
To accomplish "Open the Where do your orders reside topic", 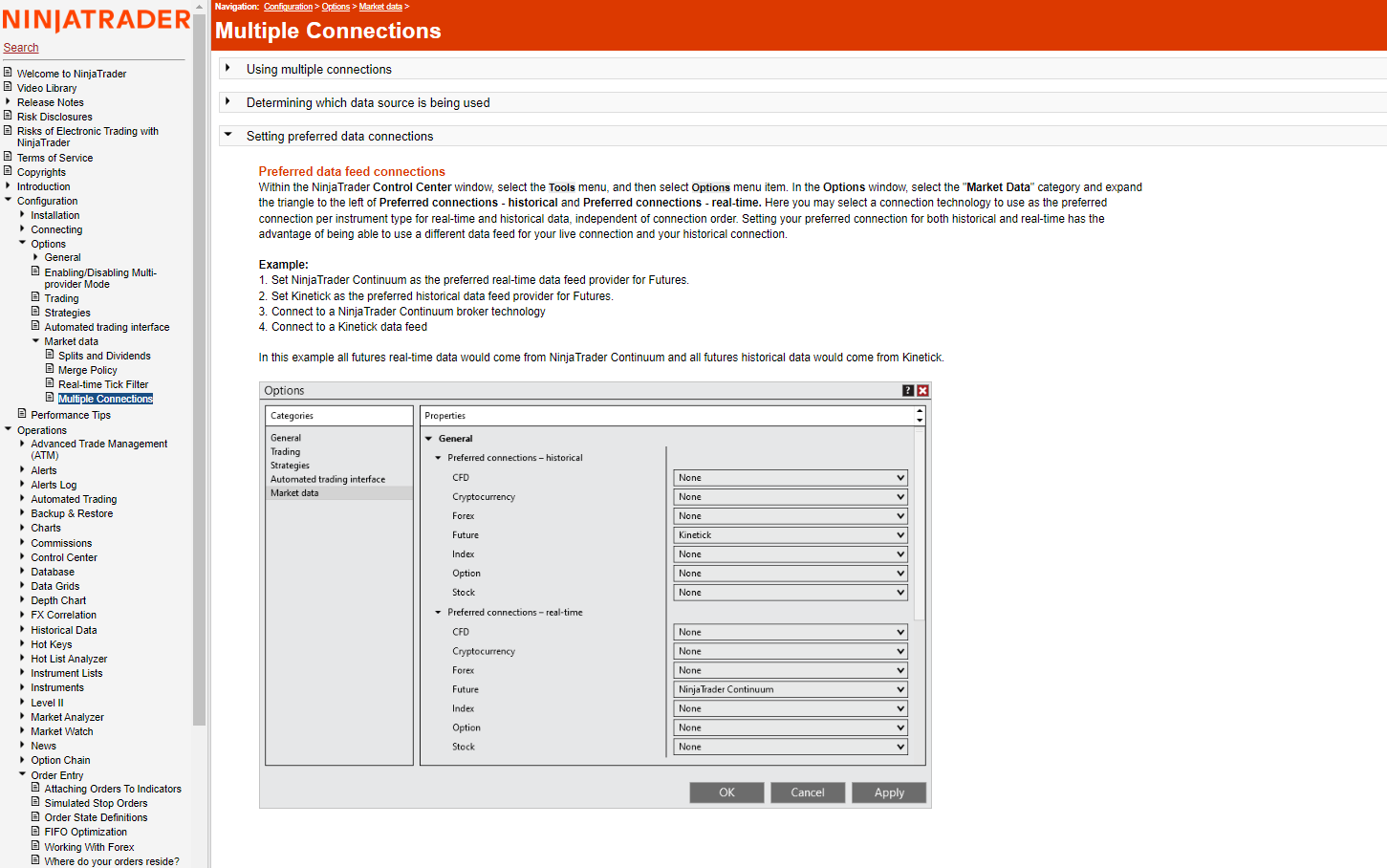I will pyautogui.click(x=112, y=861).
